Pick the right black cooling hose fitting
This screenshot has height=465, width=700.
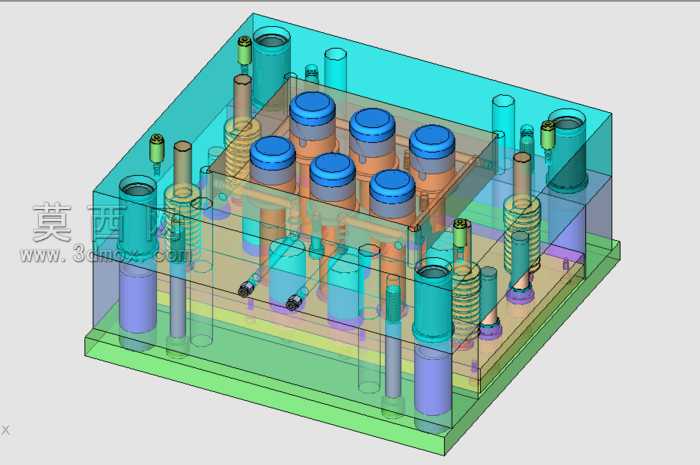[293, 303]
